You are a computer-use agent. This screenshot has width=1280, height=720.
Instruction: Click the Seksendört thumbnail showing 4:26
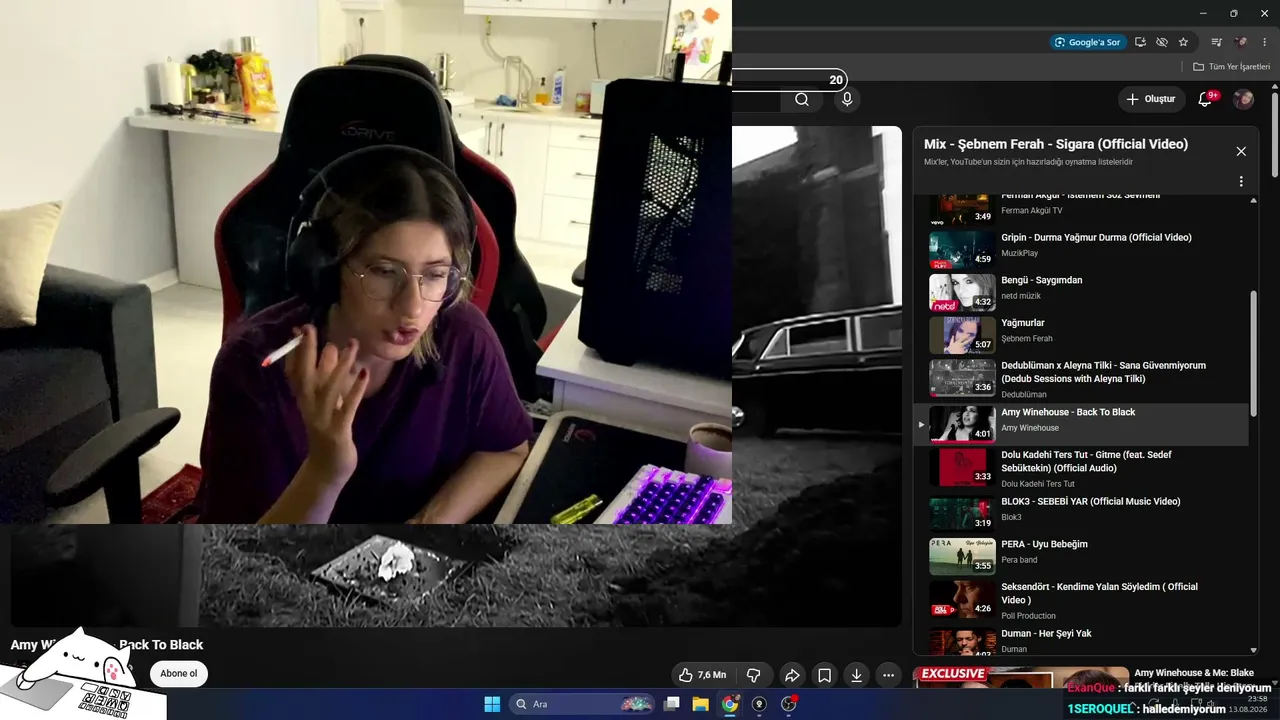[962, 598]
